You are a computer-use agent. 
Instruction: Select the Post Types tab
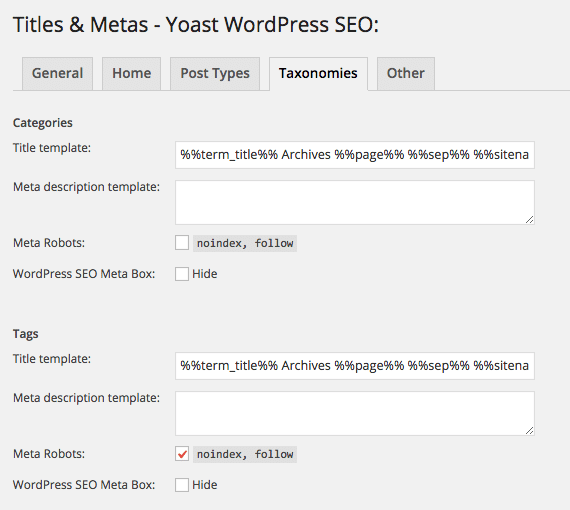pos(215,74)
